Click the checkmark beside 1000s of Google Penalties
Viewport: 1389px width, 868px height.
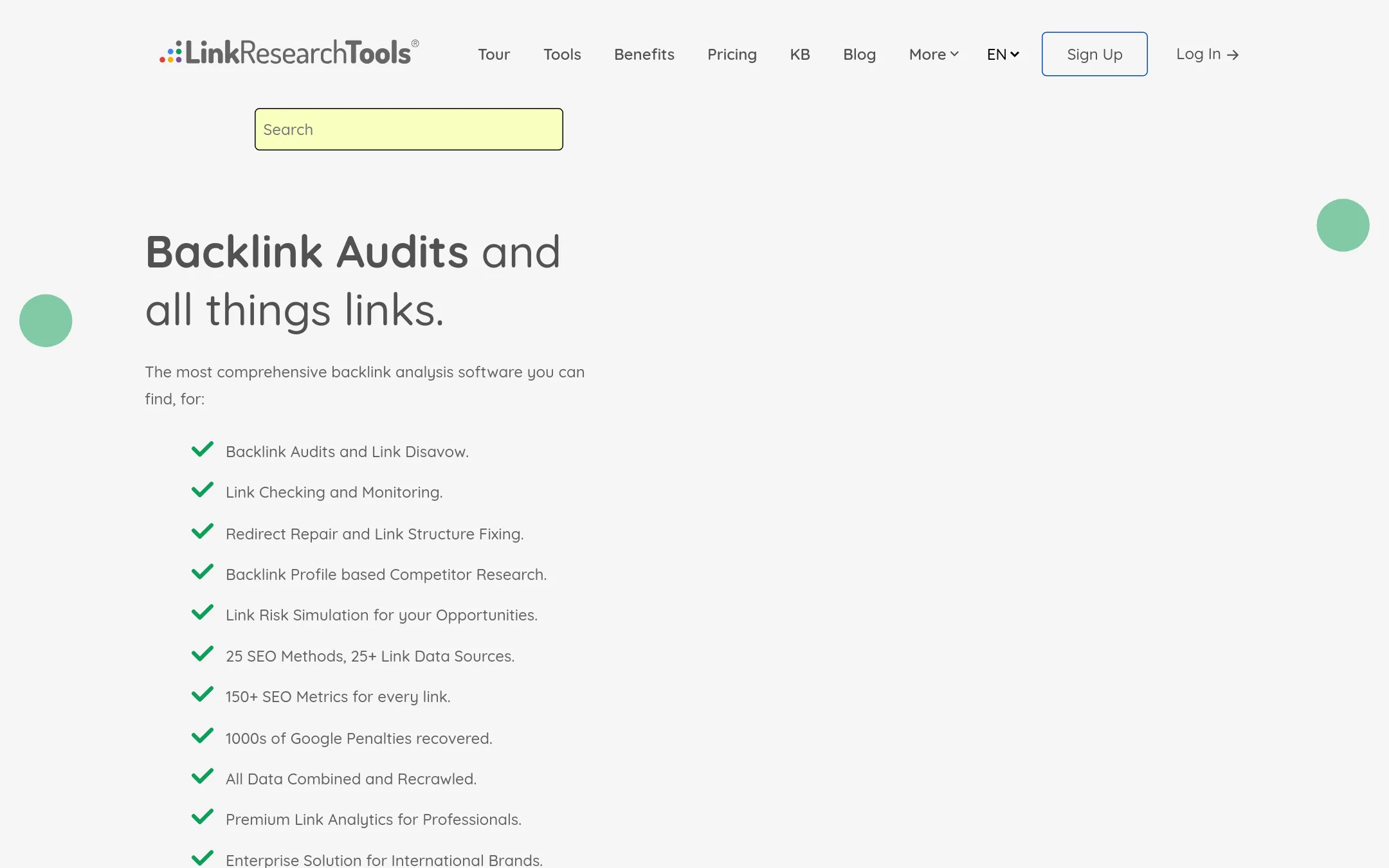(203, 736)
